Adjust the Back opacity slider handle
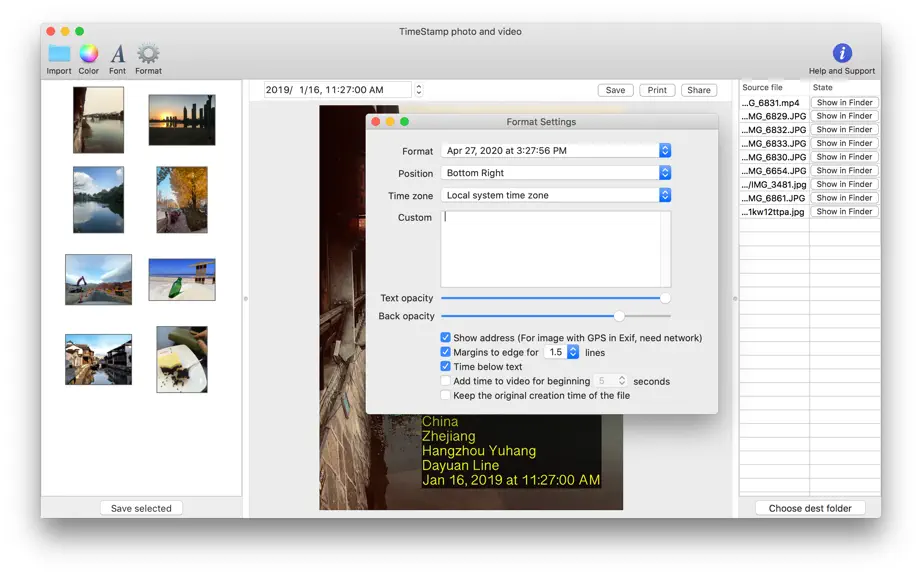 pyautogui.click(x=619, y=316)
